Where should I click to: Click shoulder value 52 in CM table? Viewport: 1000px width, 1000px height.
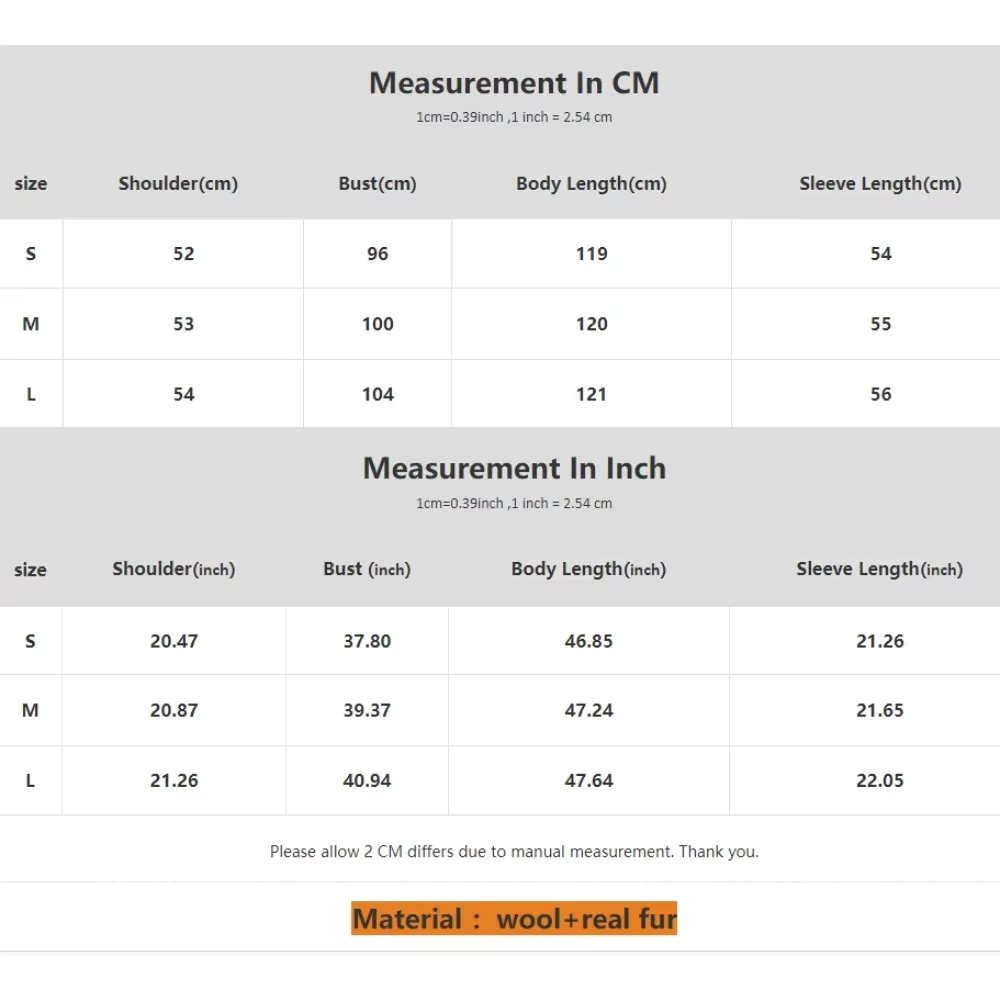pos(183,254)
